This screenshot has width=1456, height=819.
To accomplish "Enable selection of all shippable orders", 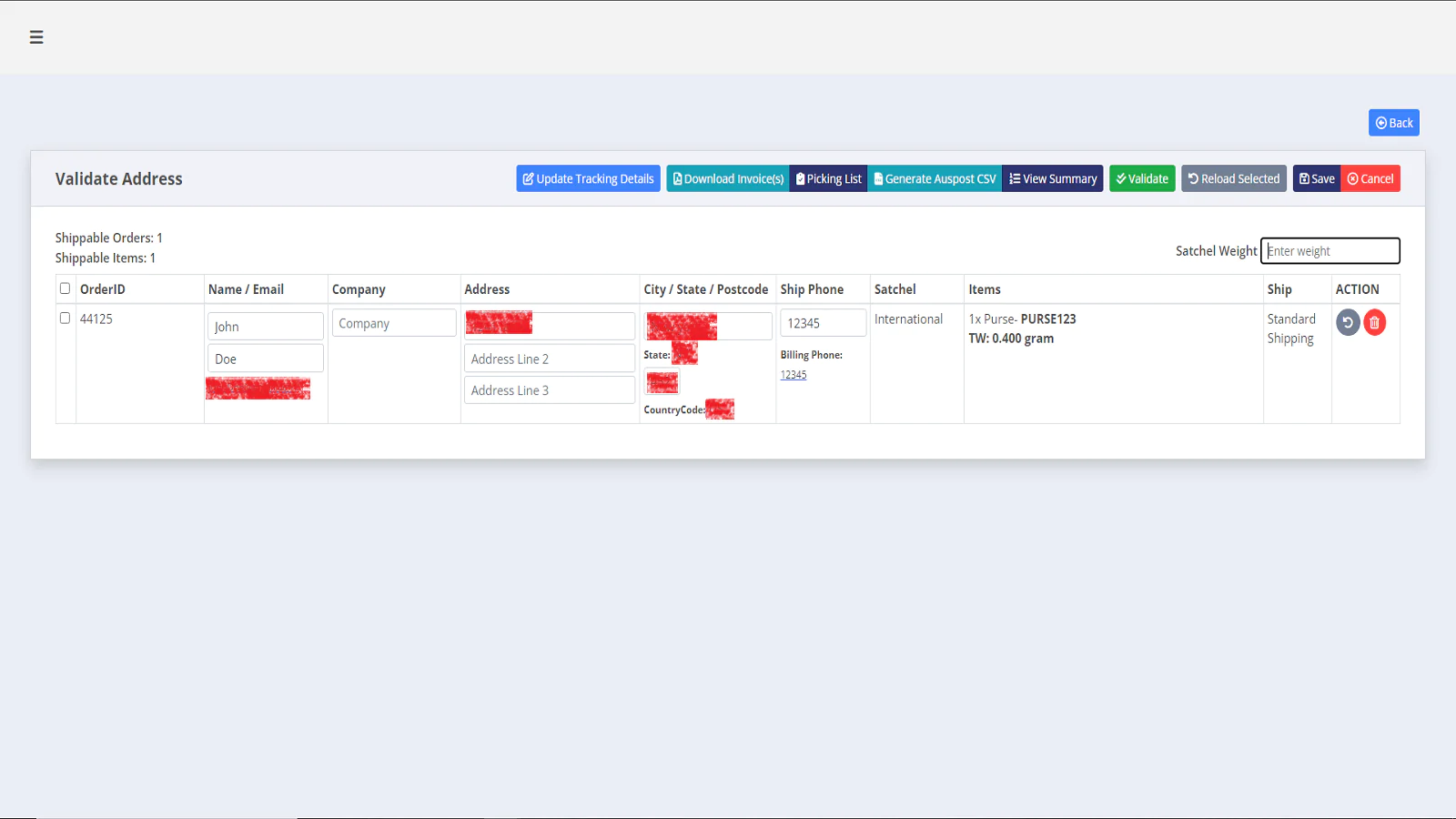I will tap(65, 288).
